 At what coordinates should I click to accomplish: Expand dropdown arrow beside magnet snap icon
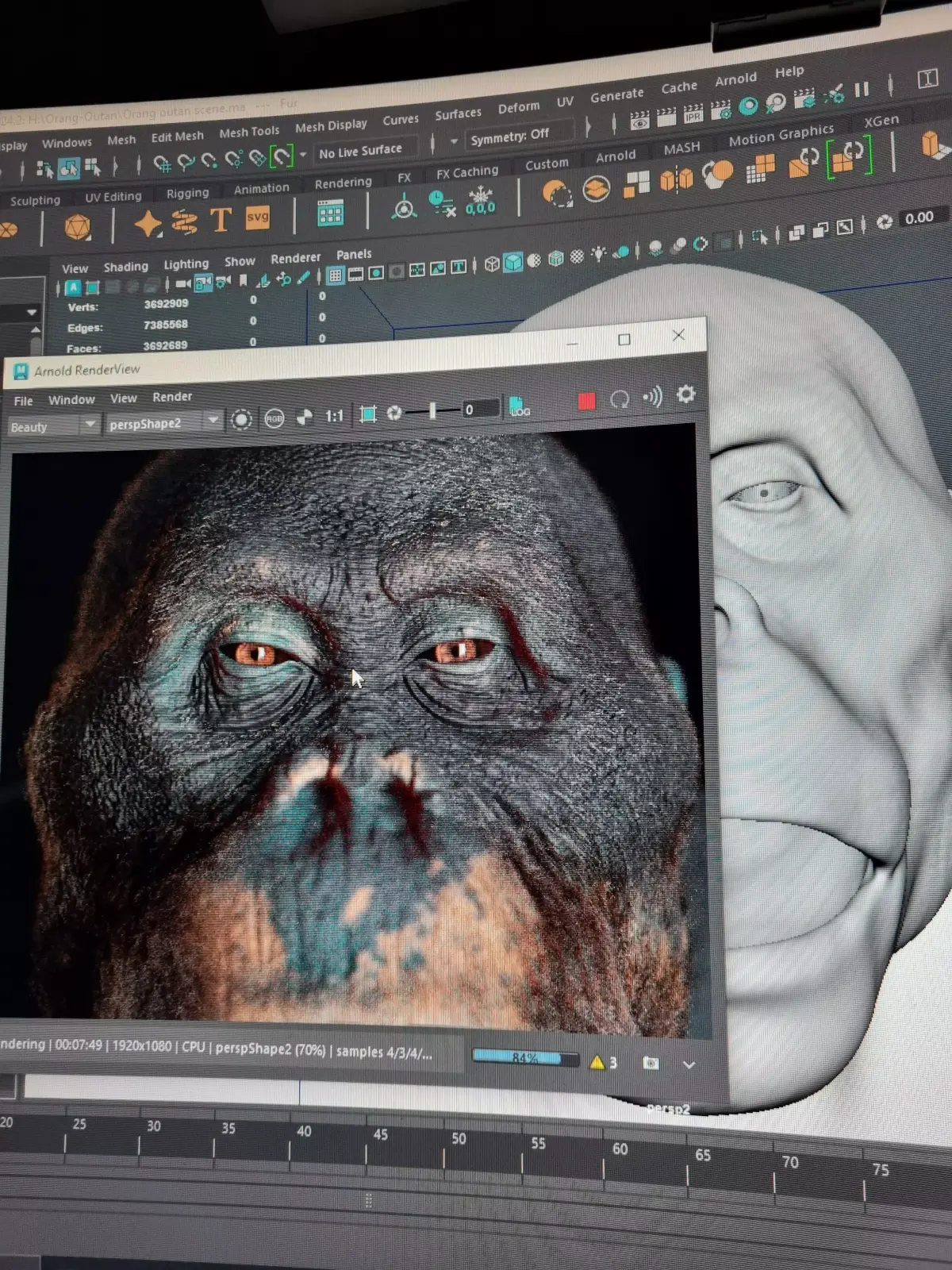pyautogui.click(x=303, y=155)
